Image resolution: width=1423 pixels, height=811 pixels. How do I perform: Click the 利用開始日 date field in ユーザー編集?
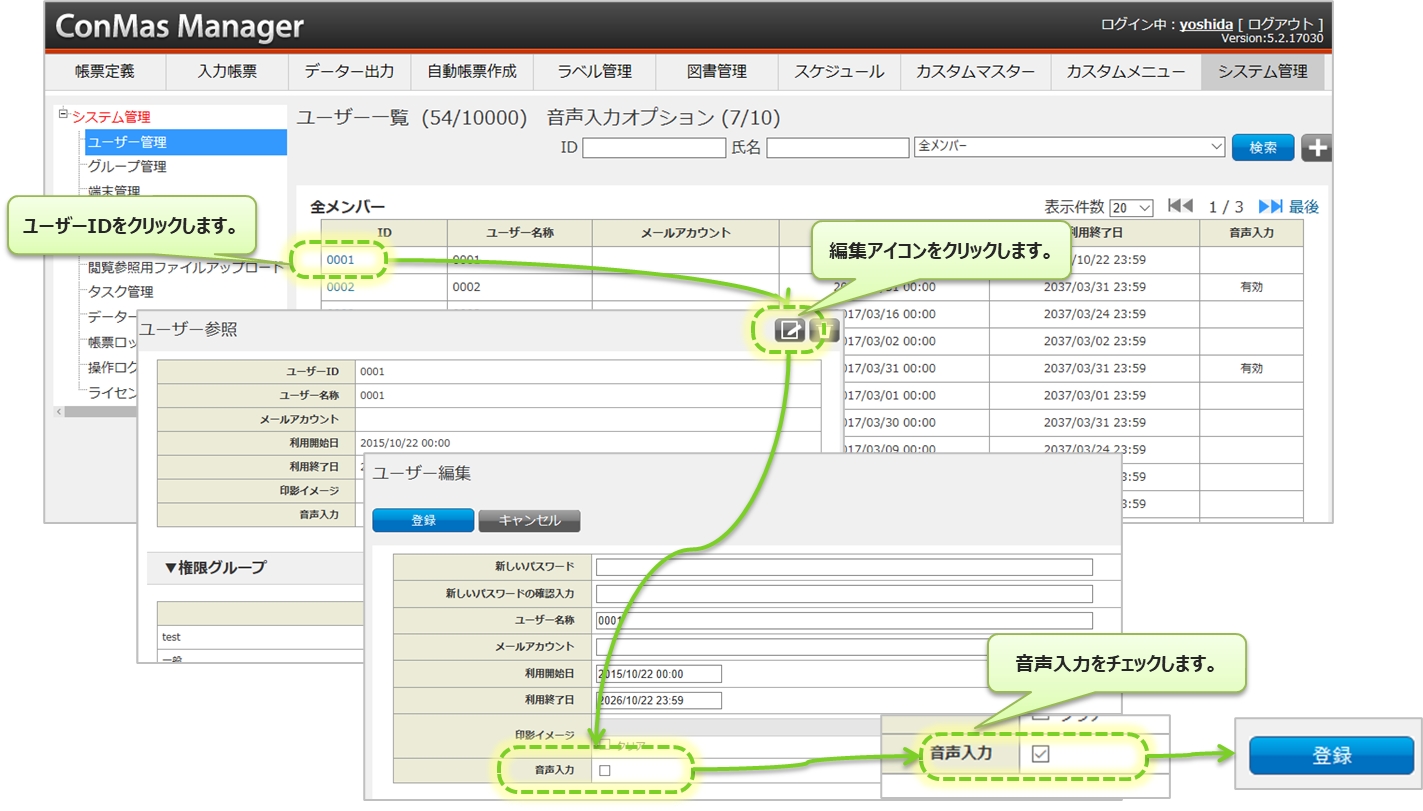click(659, 674)
